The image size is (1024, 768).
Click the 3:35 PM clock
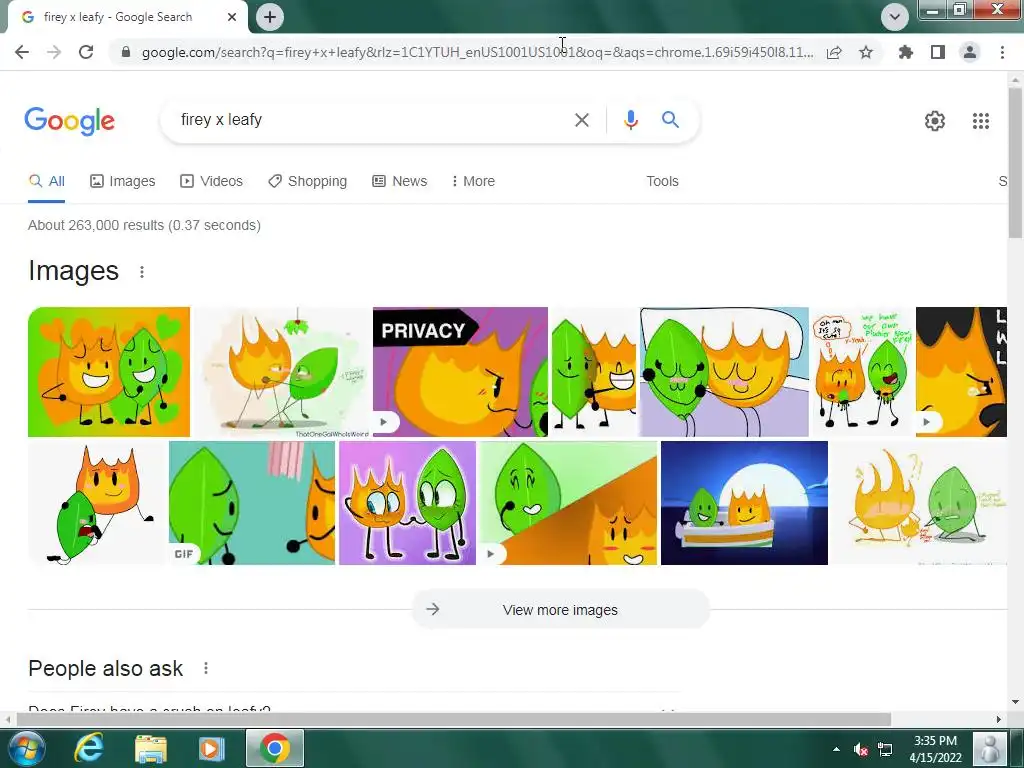[935, 741]
